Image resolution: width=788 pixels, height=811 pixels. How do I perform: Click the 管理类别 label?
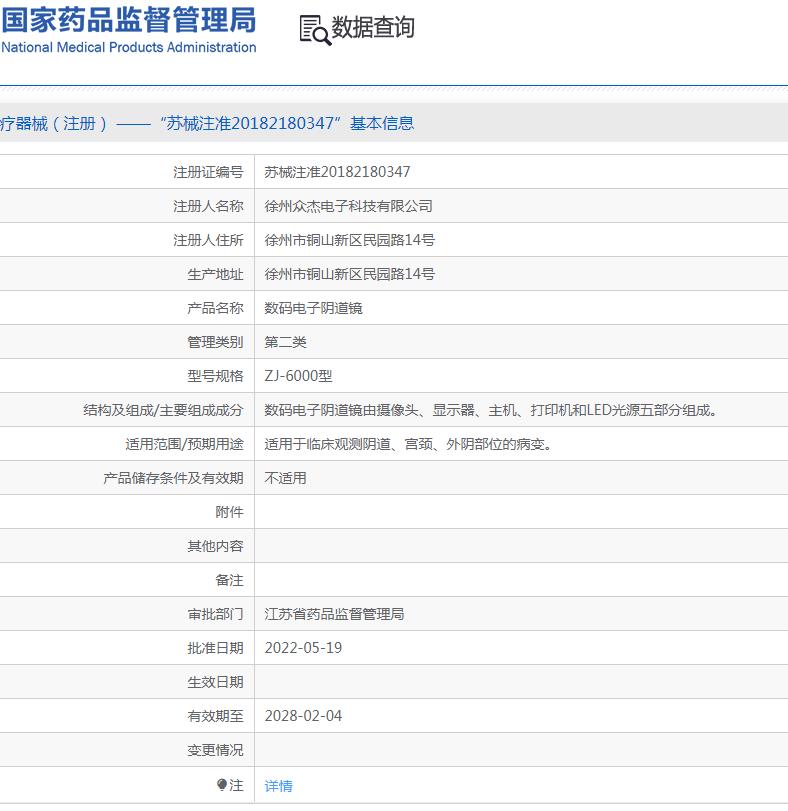point(215,342)
